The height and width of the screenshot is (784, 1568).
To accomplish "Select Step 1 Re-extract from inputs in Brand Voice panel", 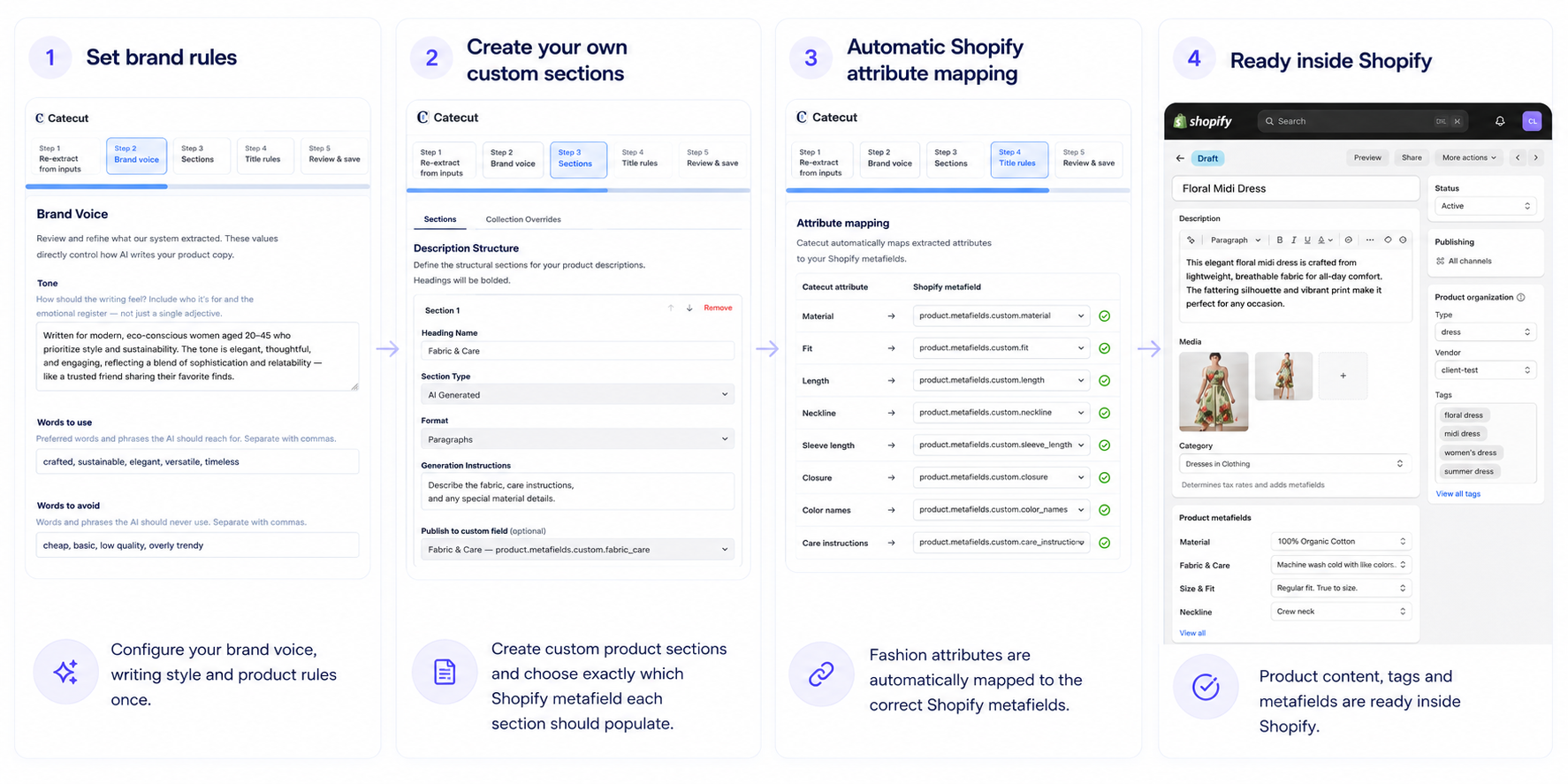I will point(65,158).
